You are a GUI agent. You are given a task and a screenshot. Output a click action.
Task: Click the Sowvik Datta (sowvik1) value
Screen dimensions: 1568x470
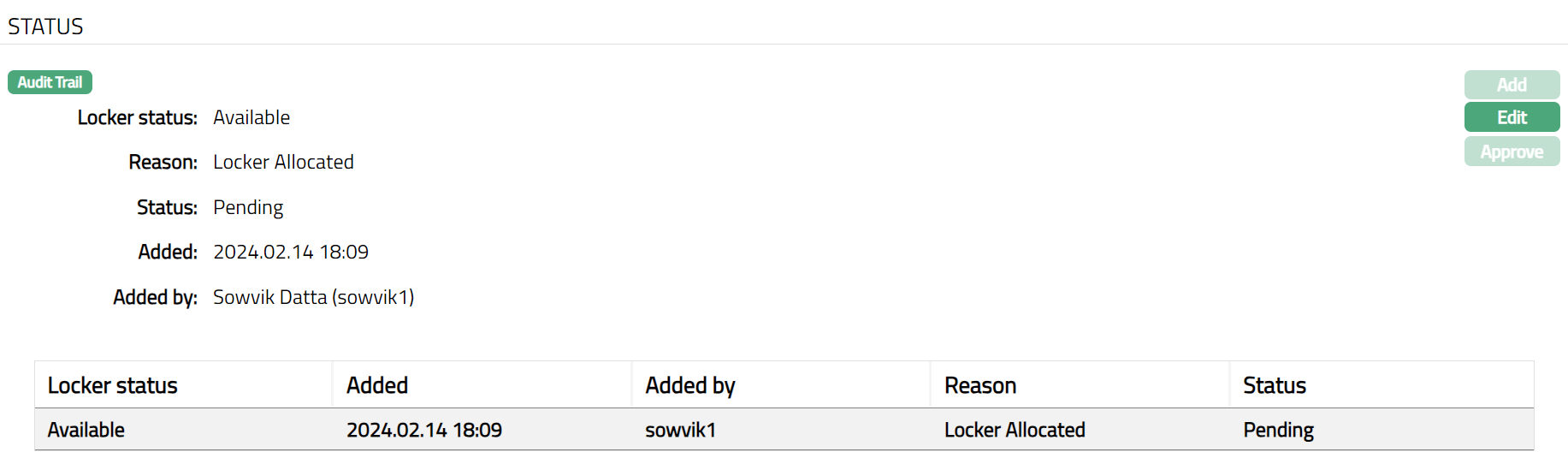click(x=313, y=297)
